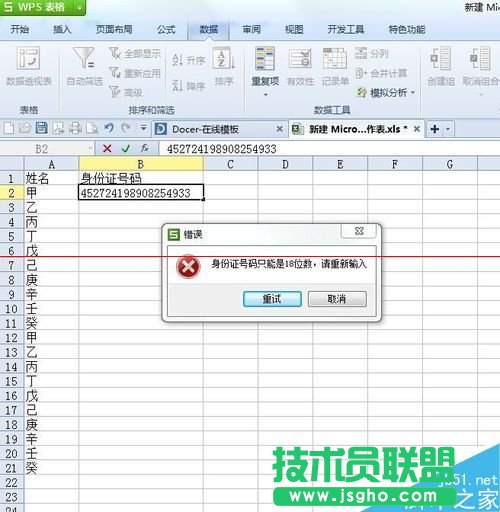
Task: Click Show All (全部显示) filter option
Action: (135, 53)
